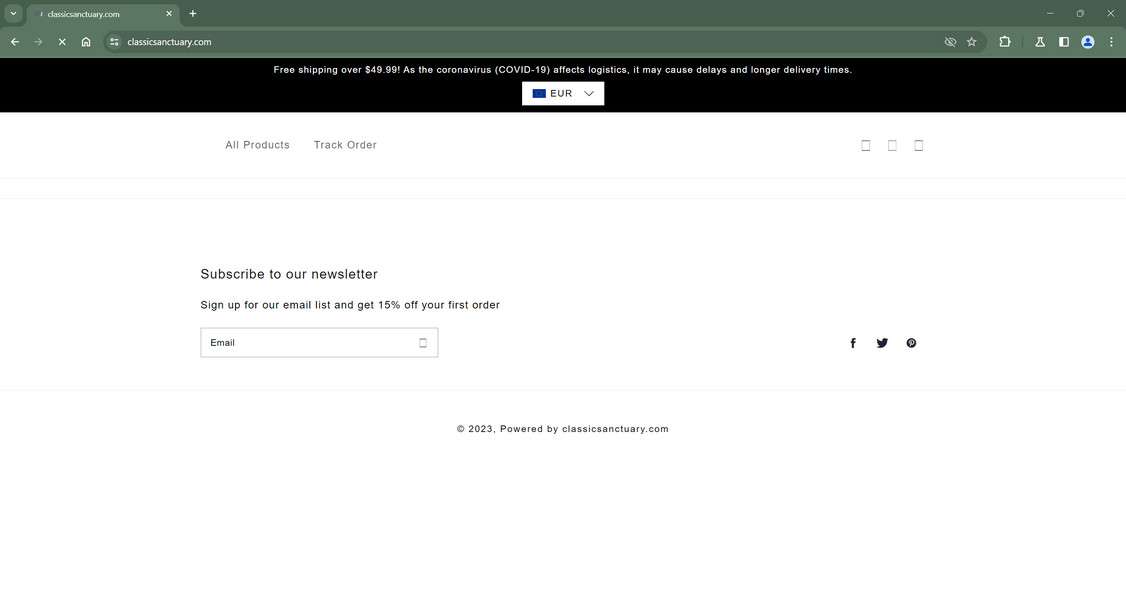Image resolution: width=1126 pixels, height=602 pixels.
Task: Expand the tab search chevron
Action: [x=13, y=13]
